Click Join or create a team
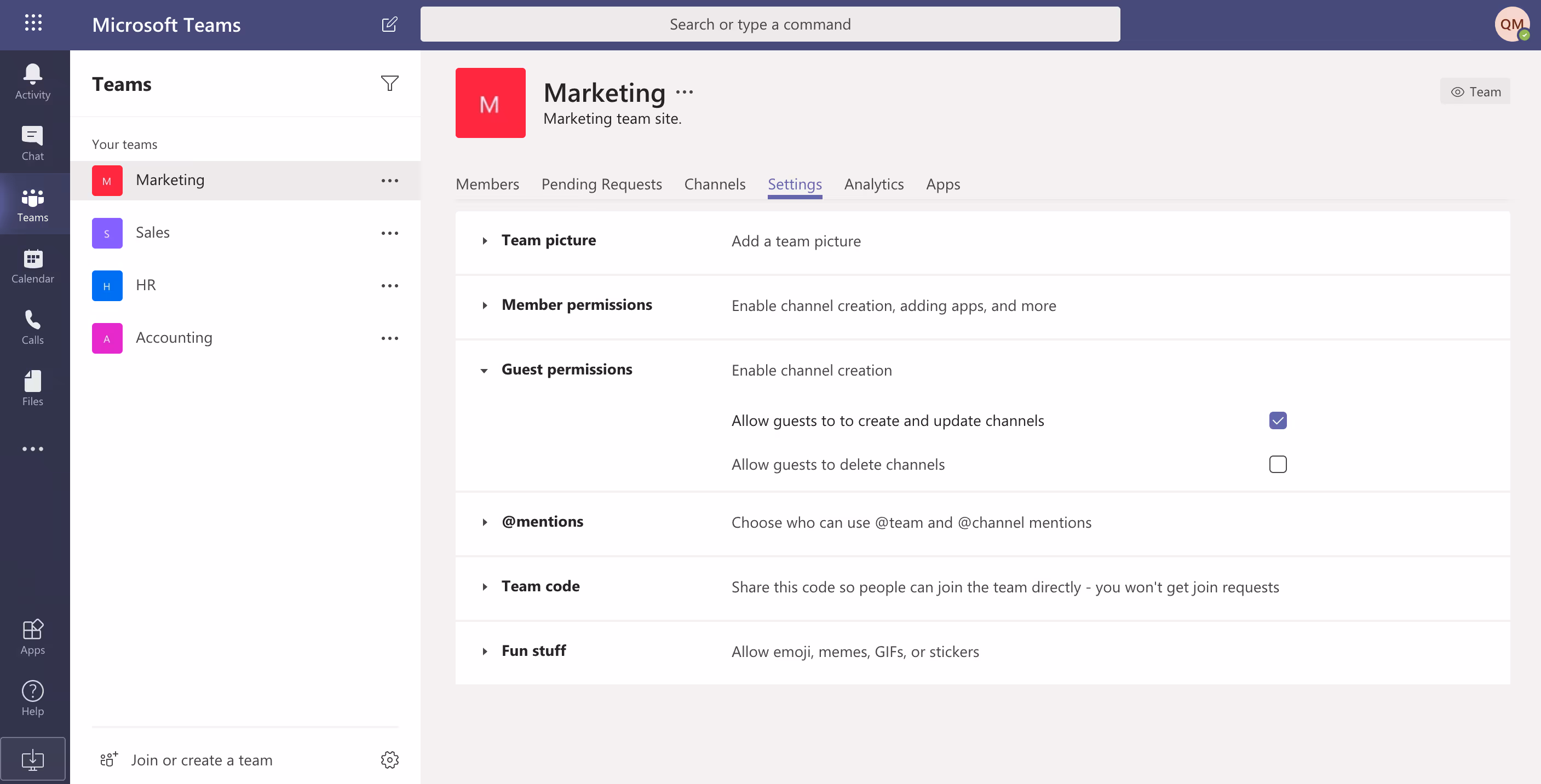The image size is (1541, 784). coord(201,759)
